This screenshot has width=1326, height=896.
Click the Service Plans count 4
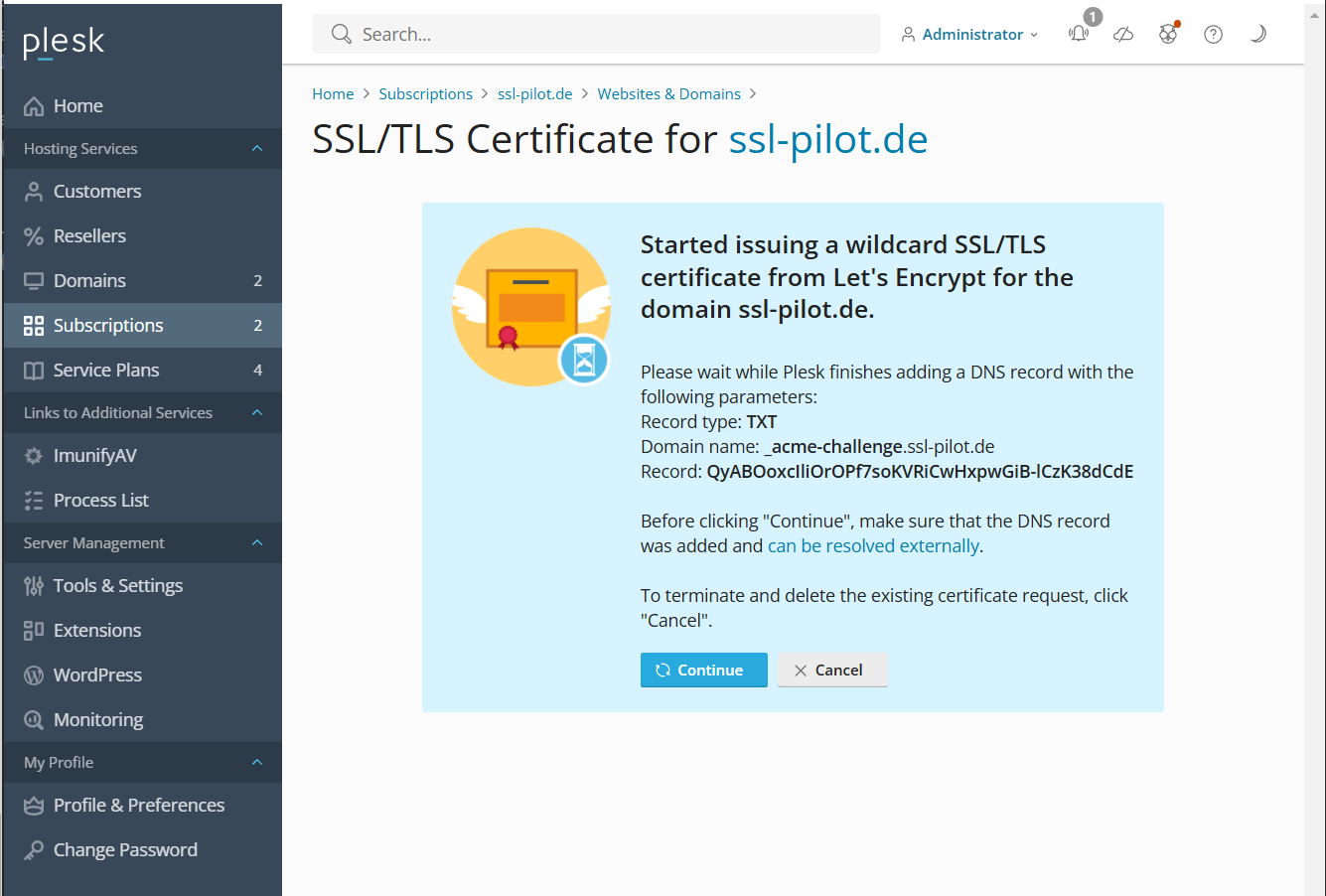pyautogui.click(x=258, y=371)
